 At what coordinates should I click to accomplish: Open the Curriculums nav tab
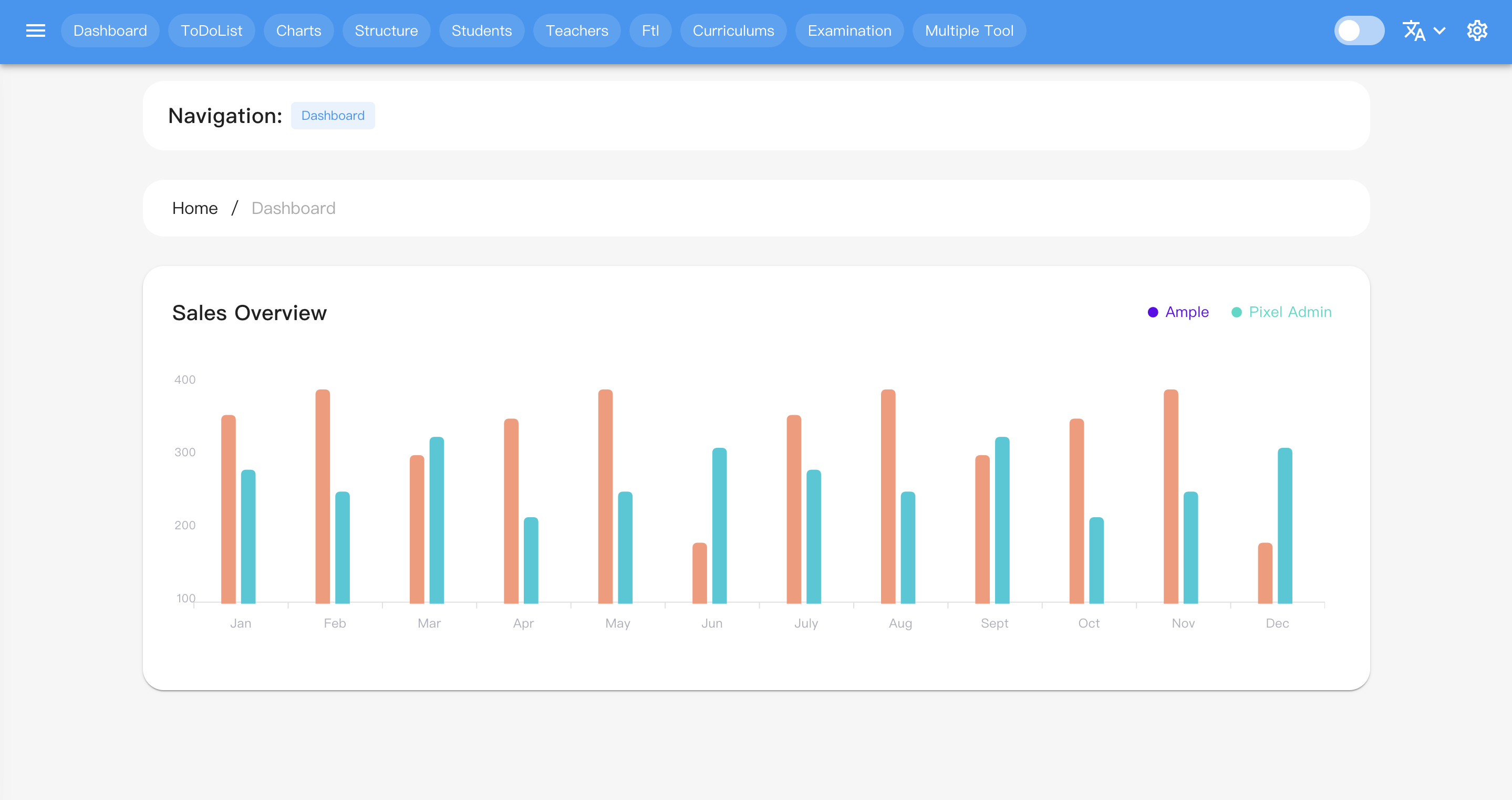click(733, 30)
